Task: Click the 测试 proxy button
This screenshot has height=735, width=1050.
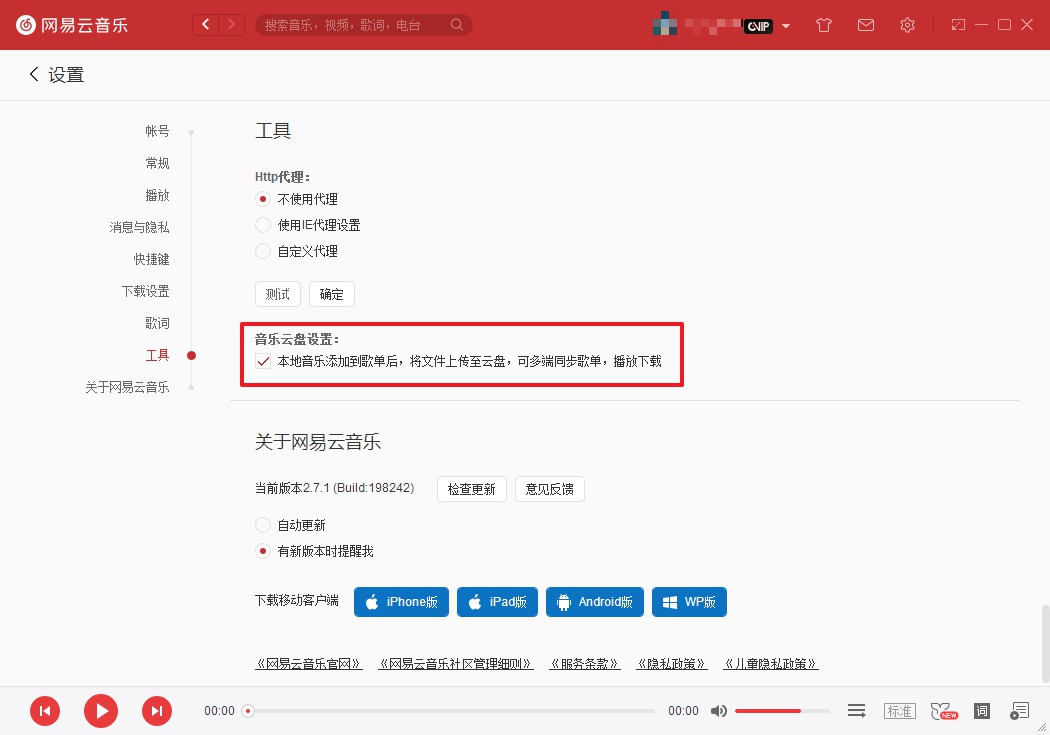Action: 278,294
